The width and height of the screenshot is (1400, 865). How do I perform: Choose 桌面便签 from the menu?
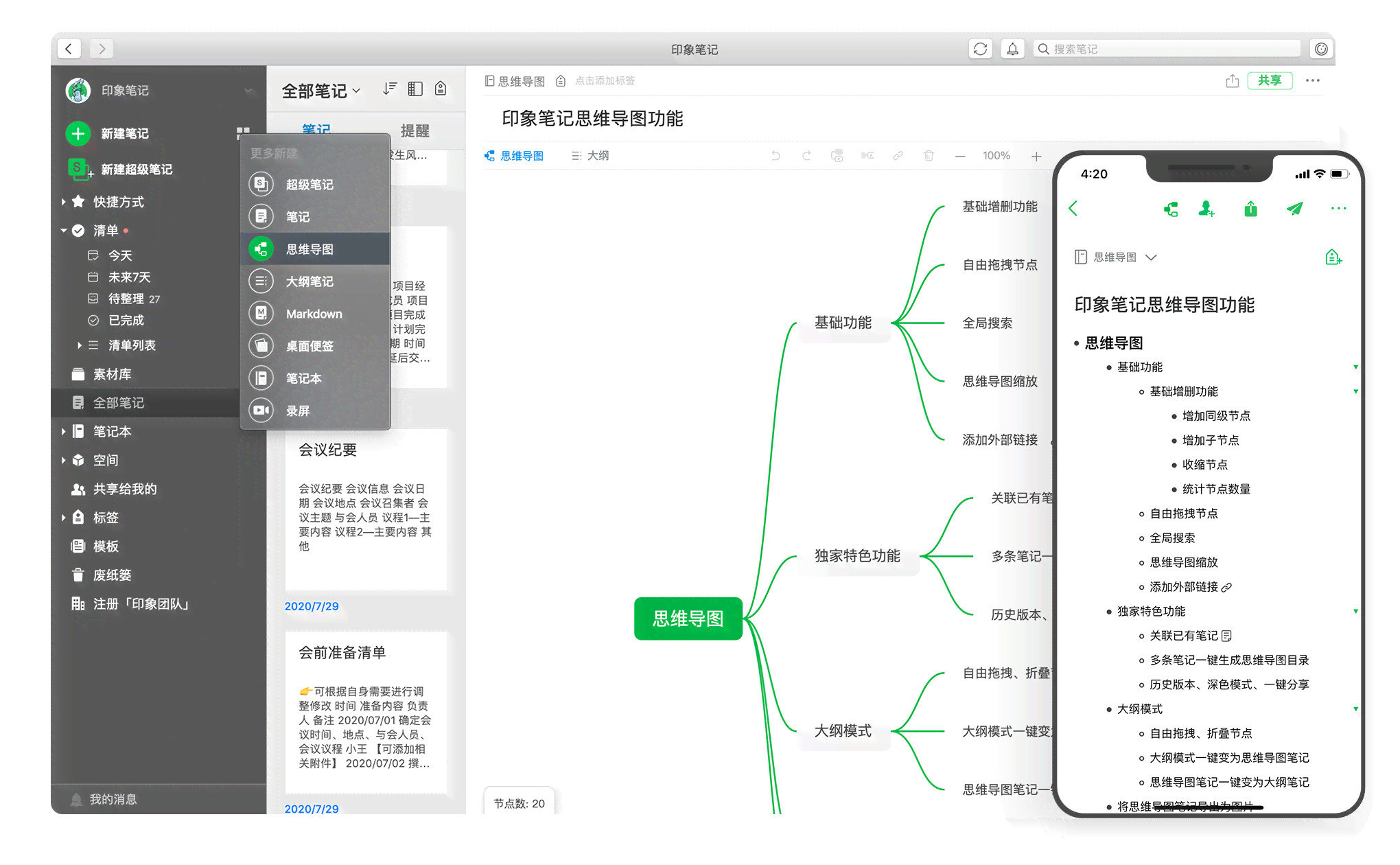[x=315, y=345]
